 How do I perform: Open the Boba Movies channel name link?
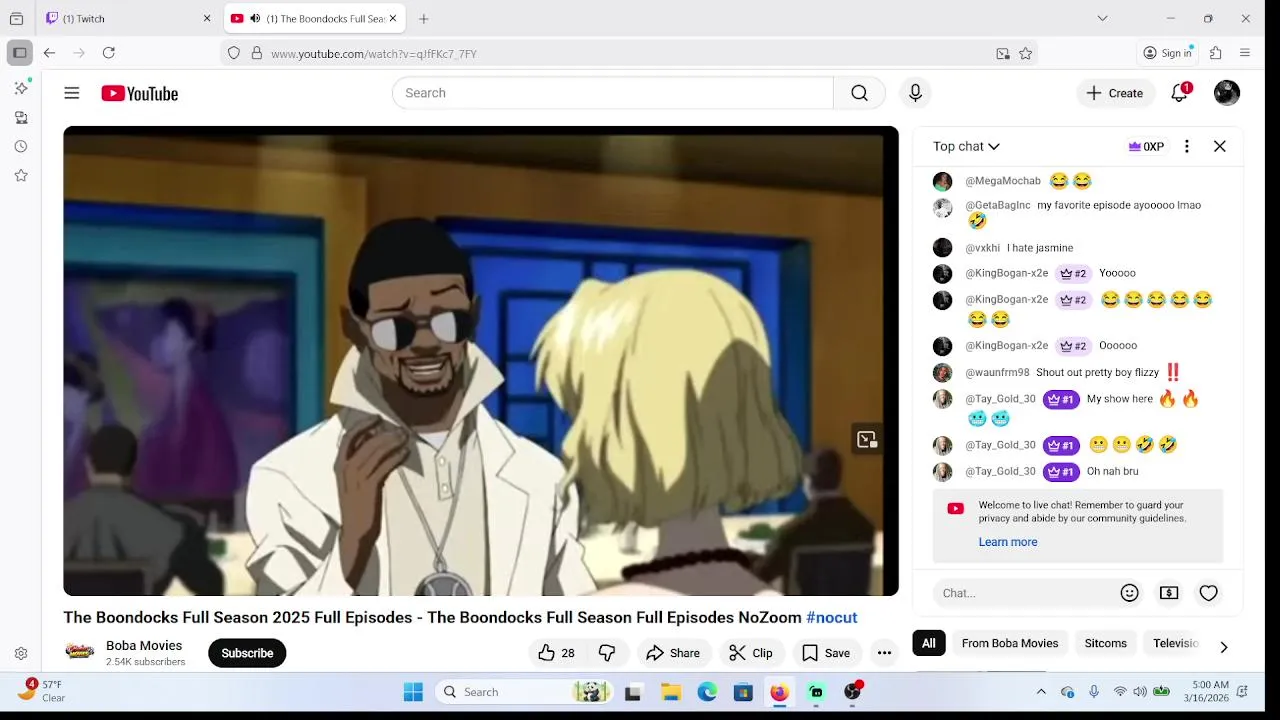point(144,646)
